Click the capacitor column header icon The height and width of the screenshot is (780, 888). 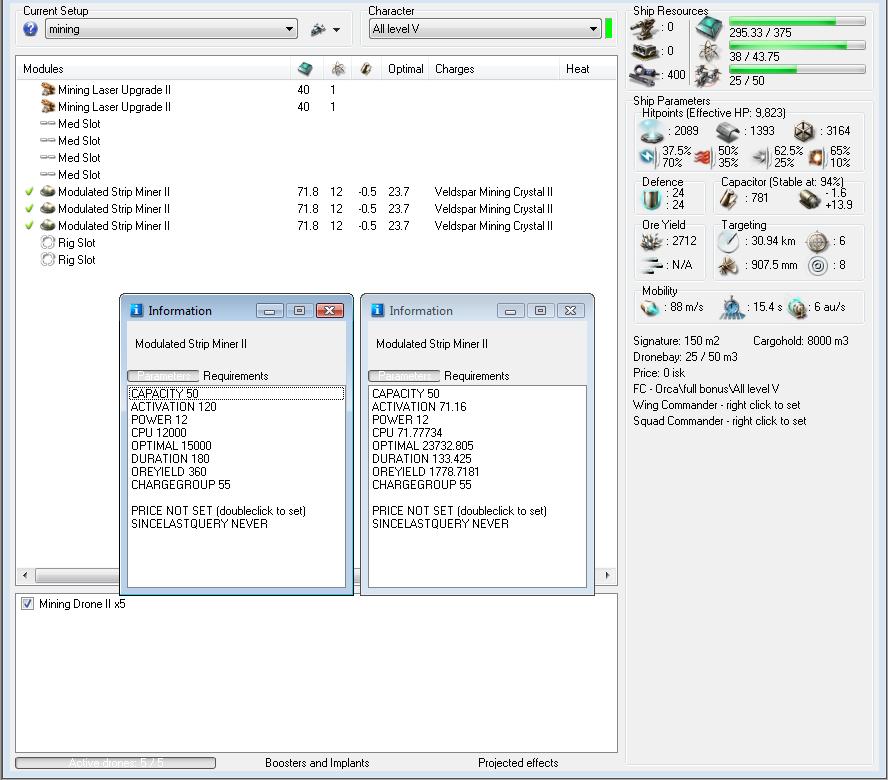pos(366,69)
